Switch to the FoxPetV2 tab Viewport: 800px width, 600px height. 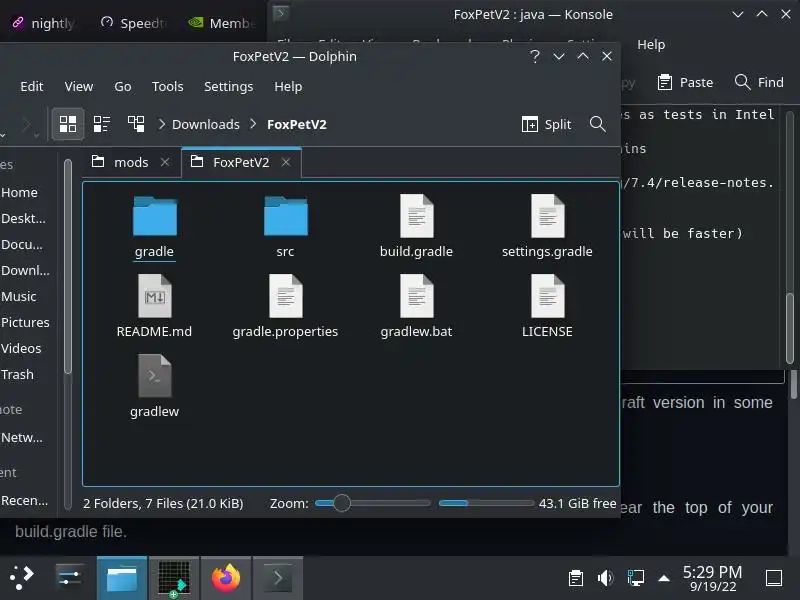[x=241, y=162]
